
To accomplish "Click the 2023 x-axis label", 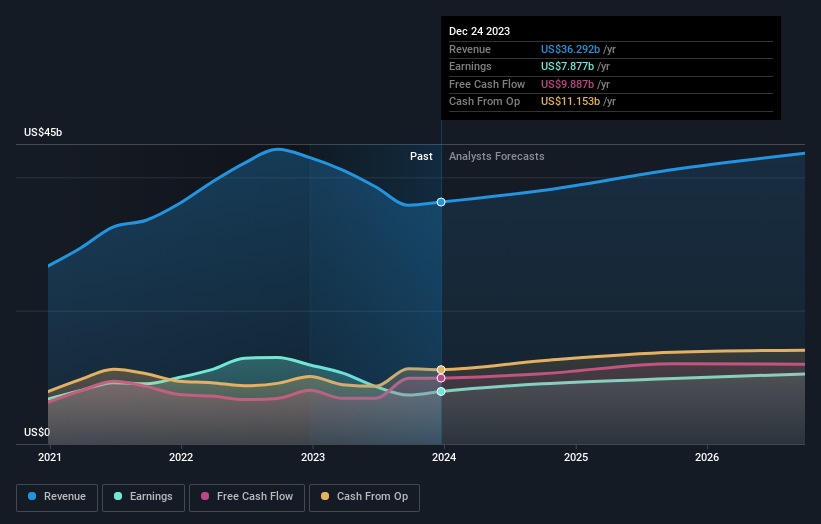I will click(x=313, y=458).
